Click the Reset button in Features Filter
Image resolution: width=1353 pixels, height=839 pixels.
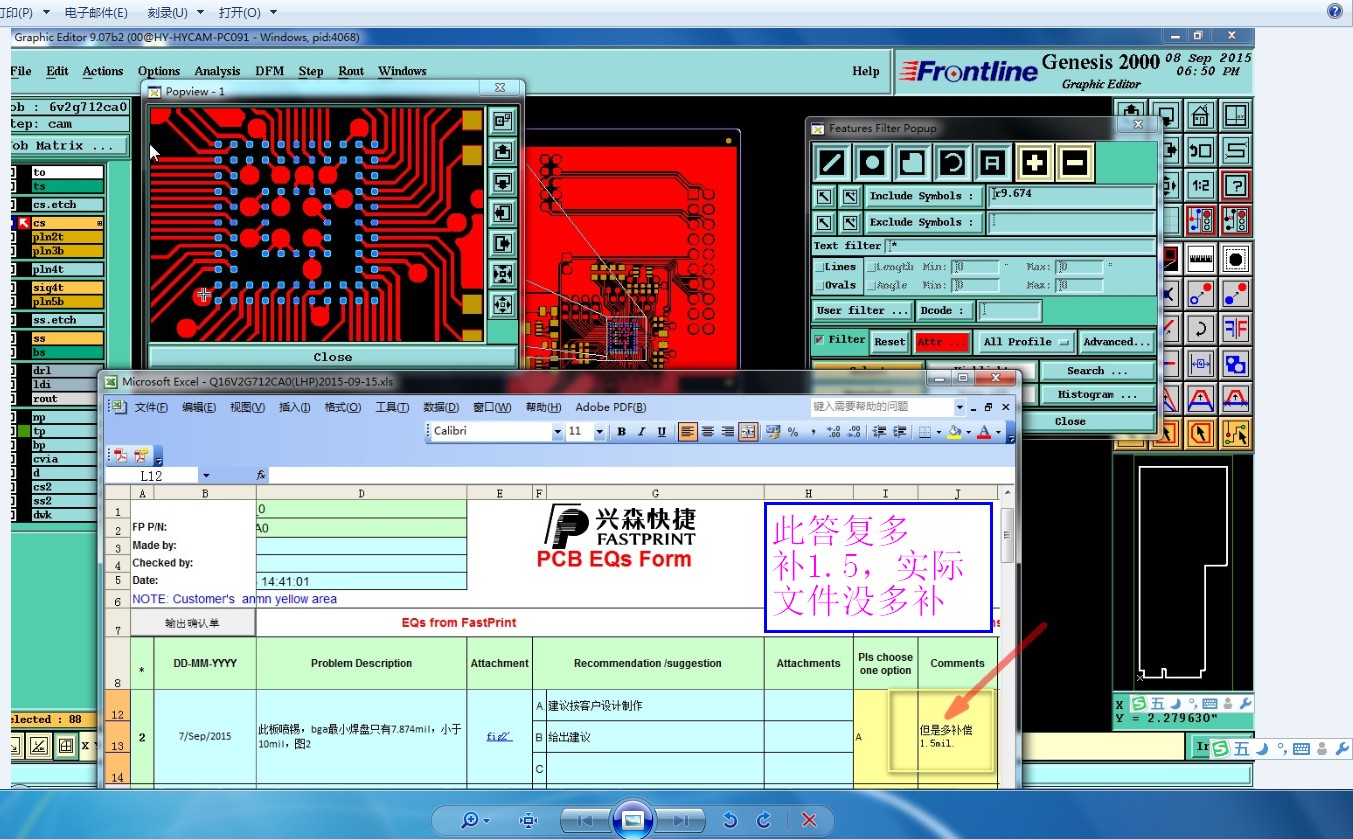tap(889, 342)
